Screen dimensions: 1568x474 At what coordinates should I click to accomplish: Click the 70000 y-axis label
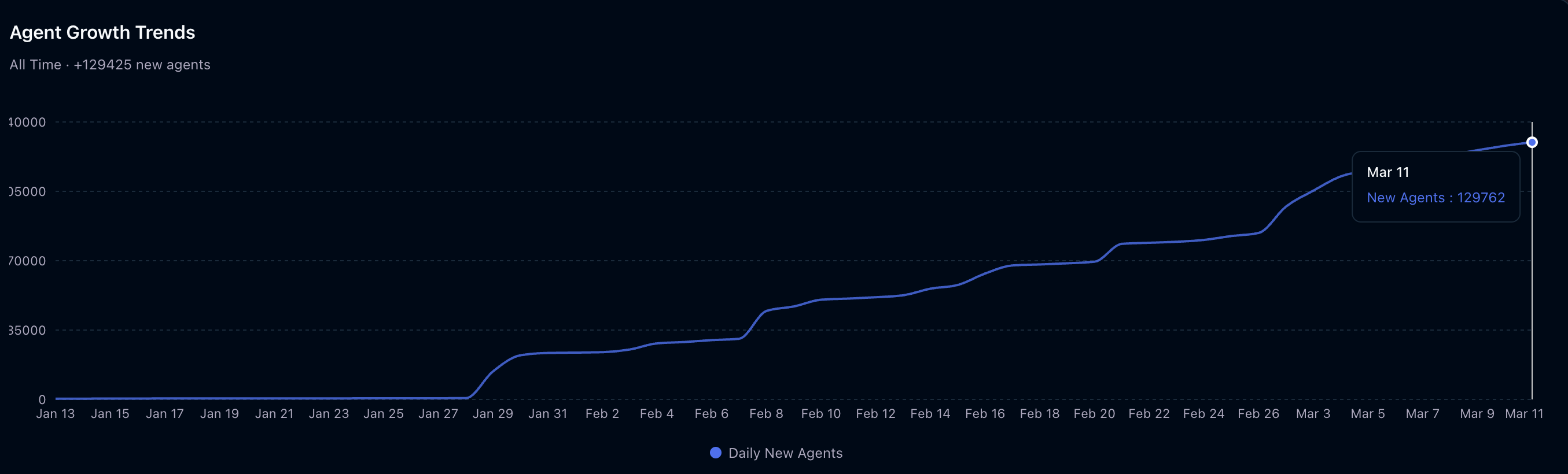pos(27,261)
